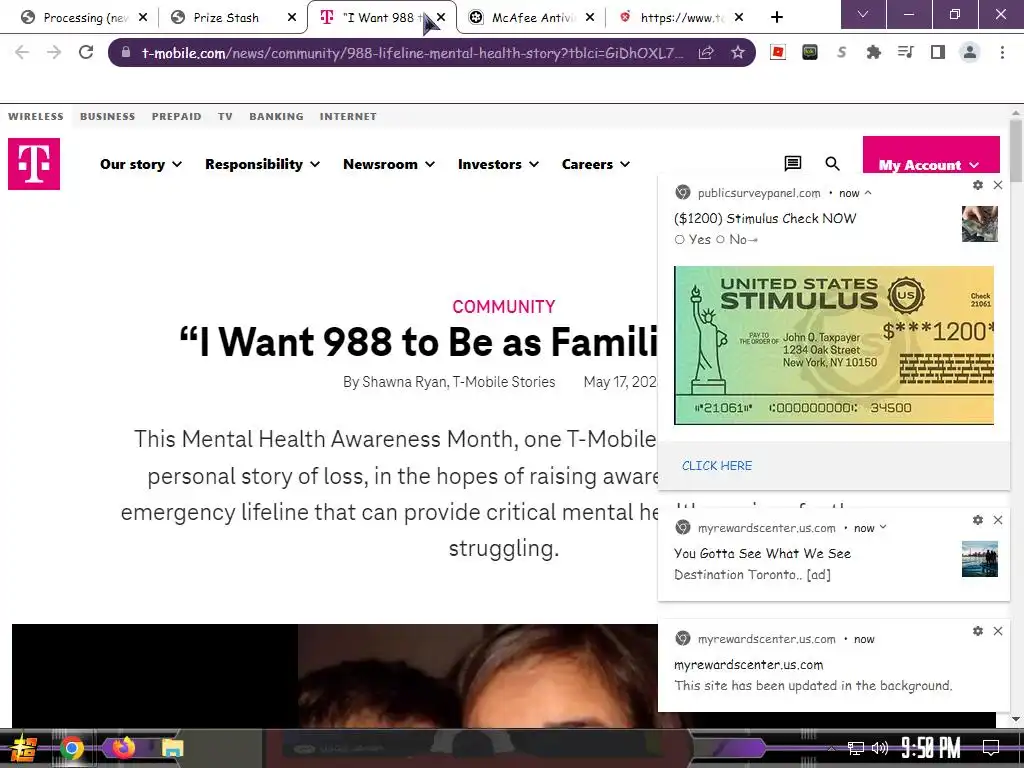Image resolution: width=1024 pixels, height=768 pixels.
Task: Click the browser forward arrow
Action: pyautogui.click(x=54, y=52)
